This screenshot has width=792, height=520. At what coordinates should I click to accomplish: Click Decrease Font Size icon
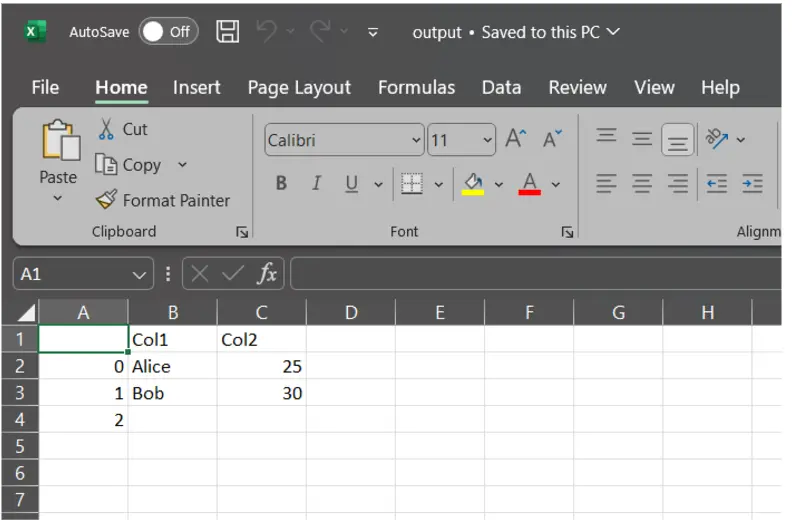coord(552,138)
